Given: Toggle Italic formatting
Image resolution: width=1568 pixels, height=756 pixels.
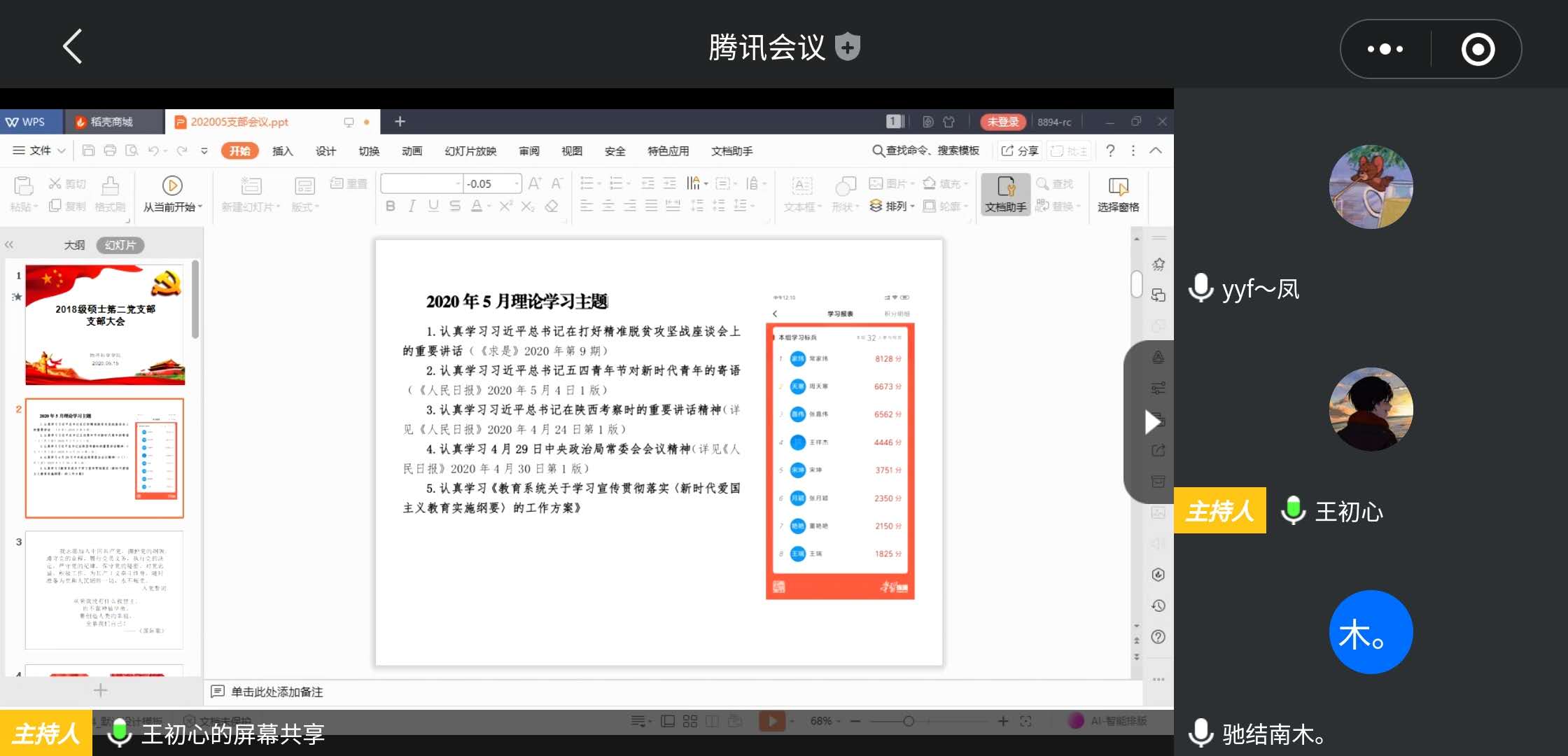Looking at the screenshot, I should (412, 206).
